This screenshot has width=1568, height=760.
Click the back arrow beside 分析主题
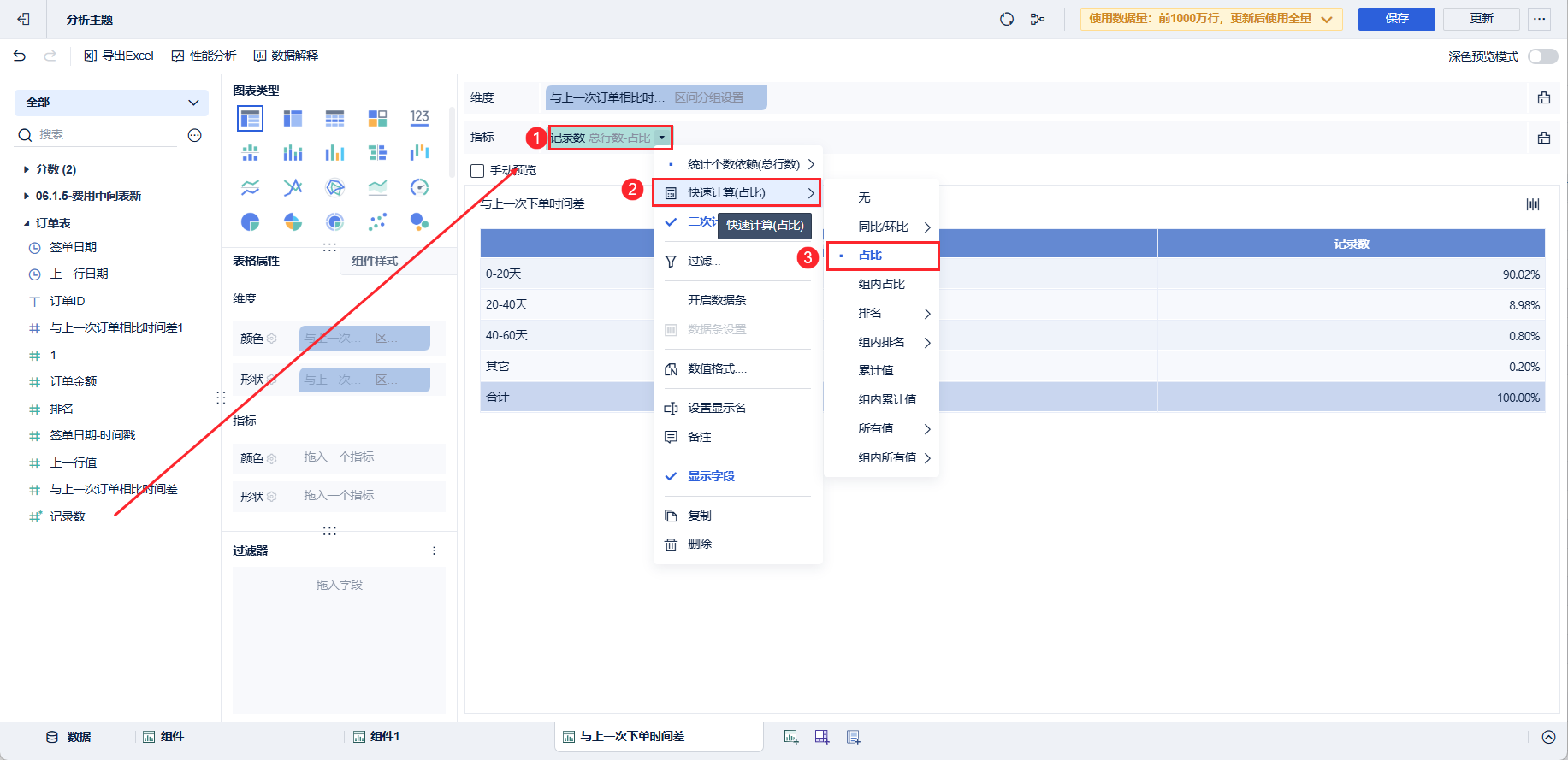(24, 19)
